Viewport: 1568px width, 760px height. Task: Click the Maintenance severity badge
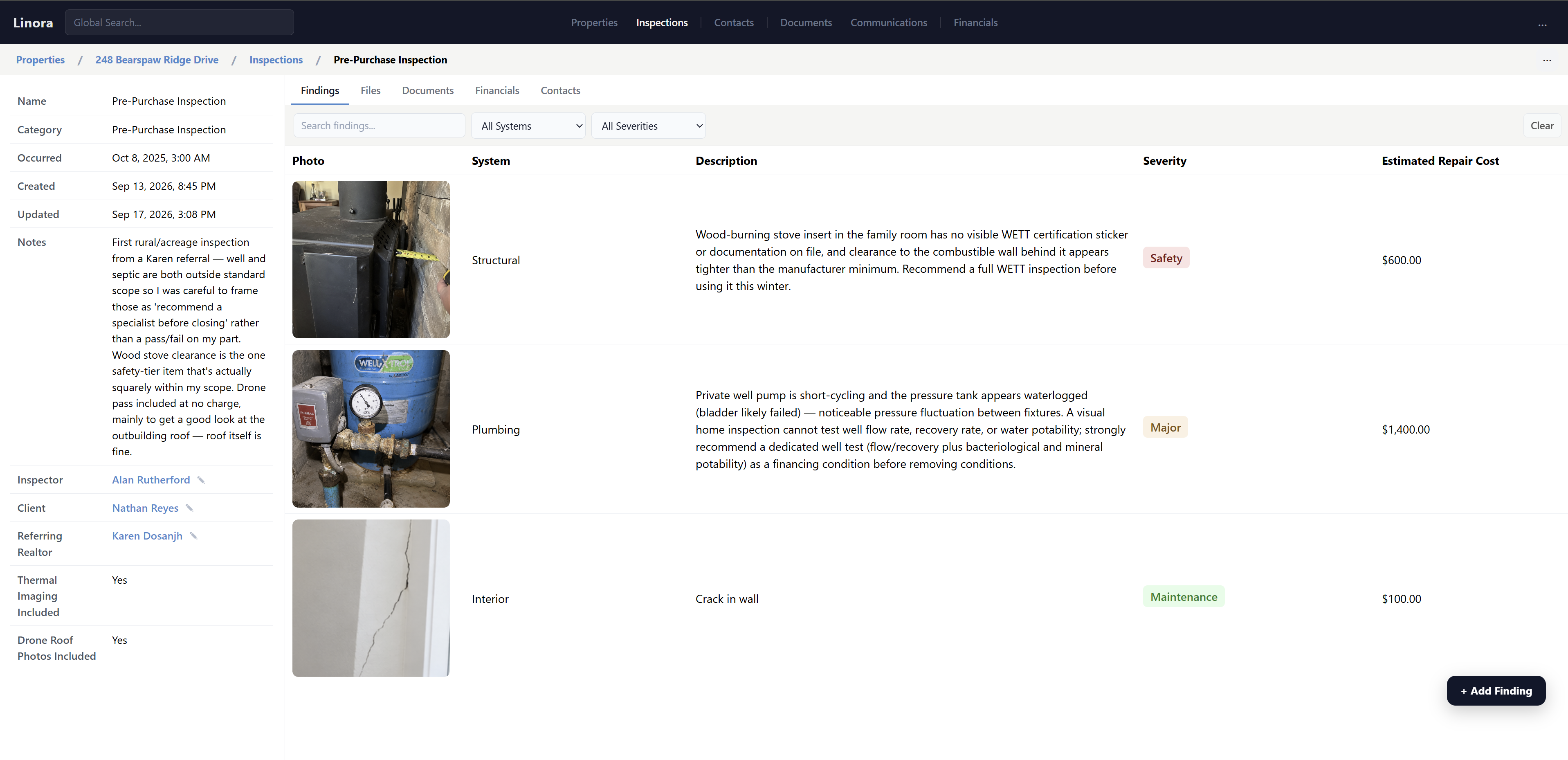point(1183,597)
